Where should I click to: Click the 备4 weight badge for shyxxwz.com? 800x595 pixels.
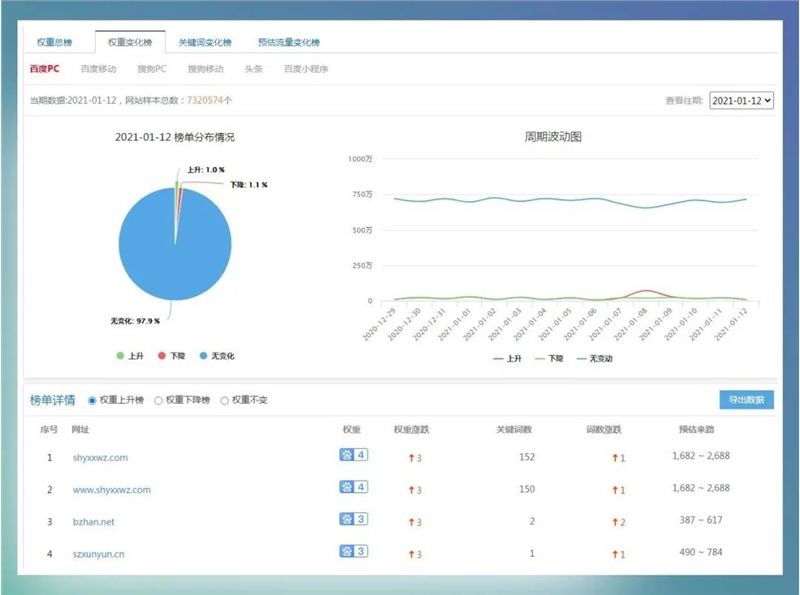pyautogui.click(x=353, y=458)
